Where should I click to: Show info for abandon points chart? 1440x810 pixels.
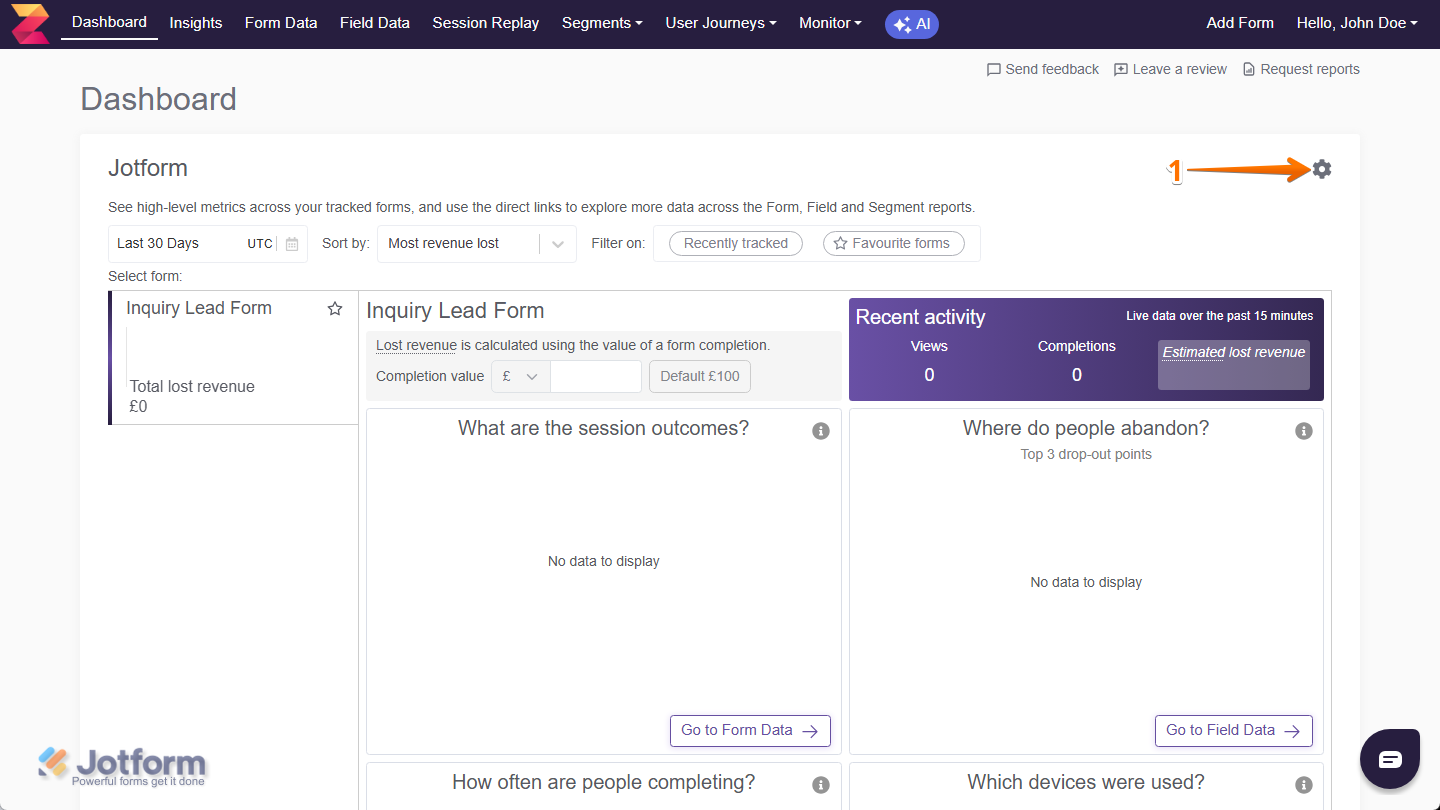(1303, 431)
